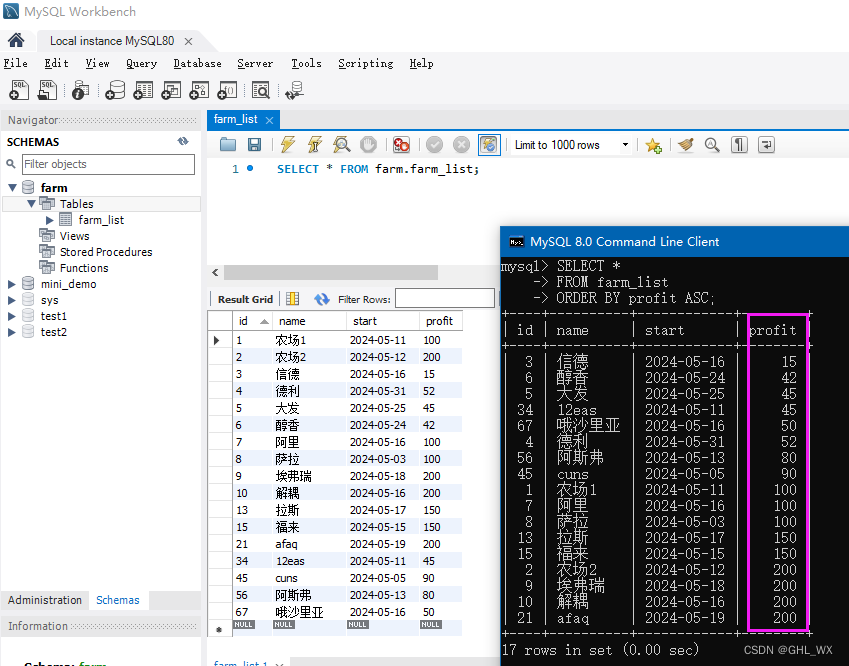Reconnect to DBMS toolbar icon

click(x=295, y=90)
